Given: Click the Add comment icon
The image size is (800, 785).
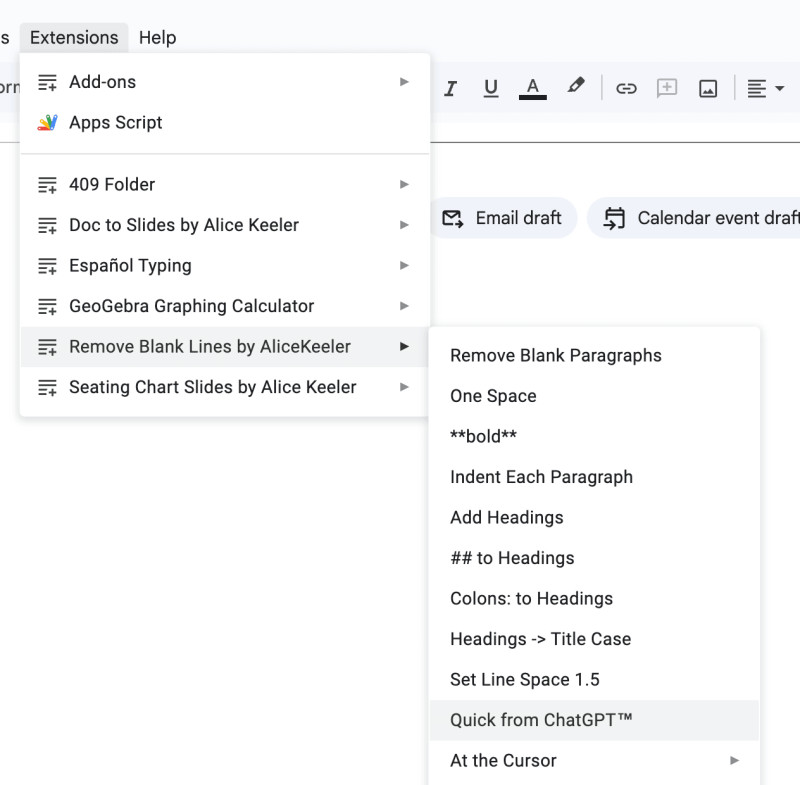Looking at the screenshot, I should click(x=667, y=88).
